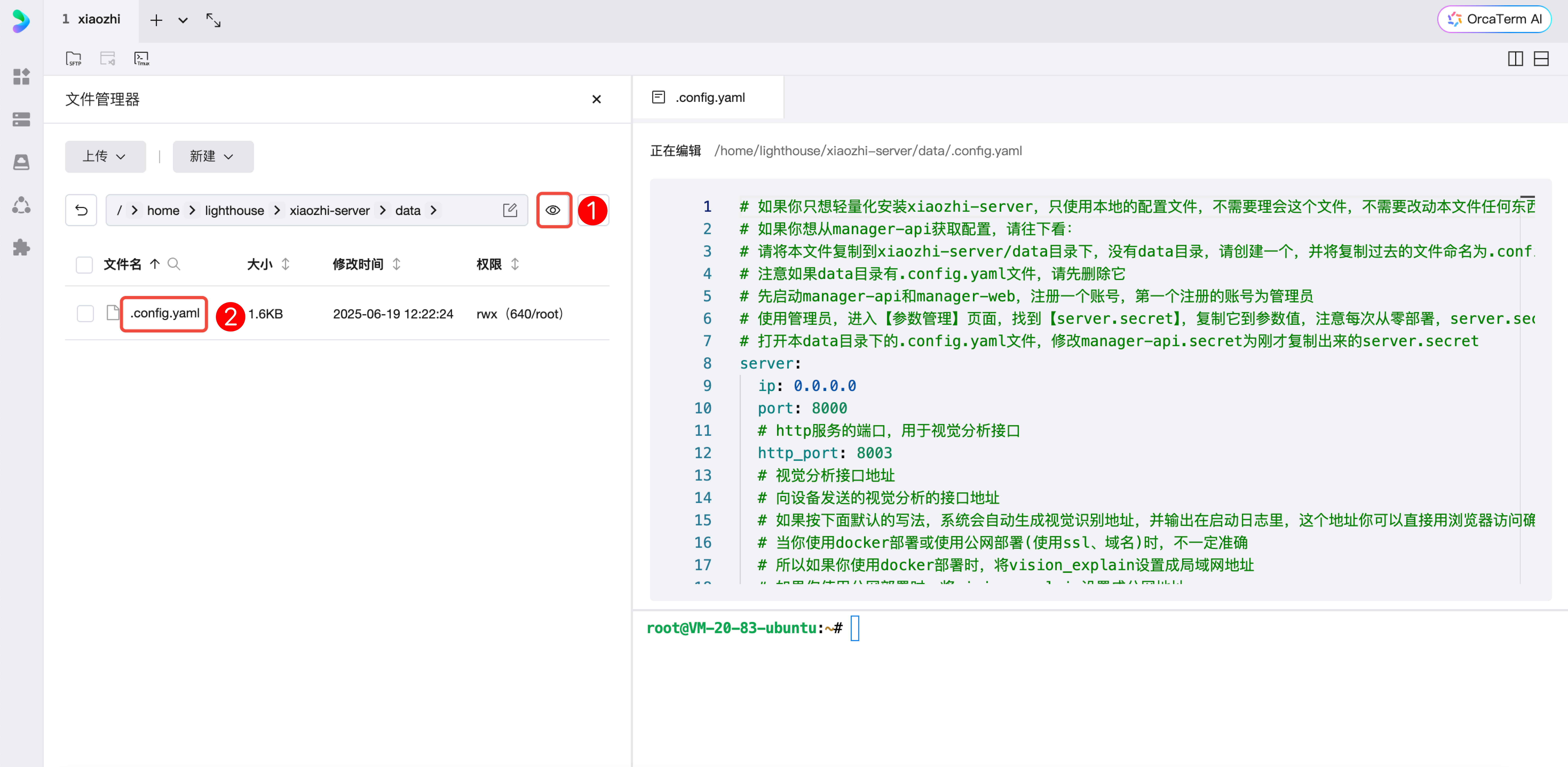The width and height of the screenshot is (1568, 767).
Task: Check the select-all files checkbox
Action: 84,265
